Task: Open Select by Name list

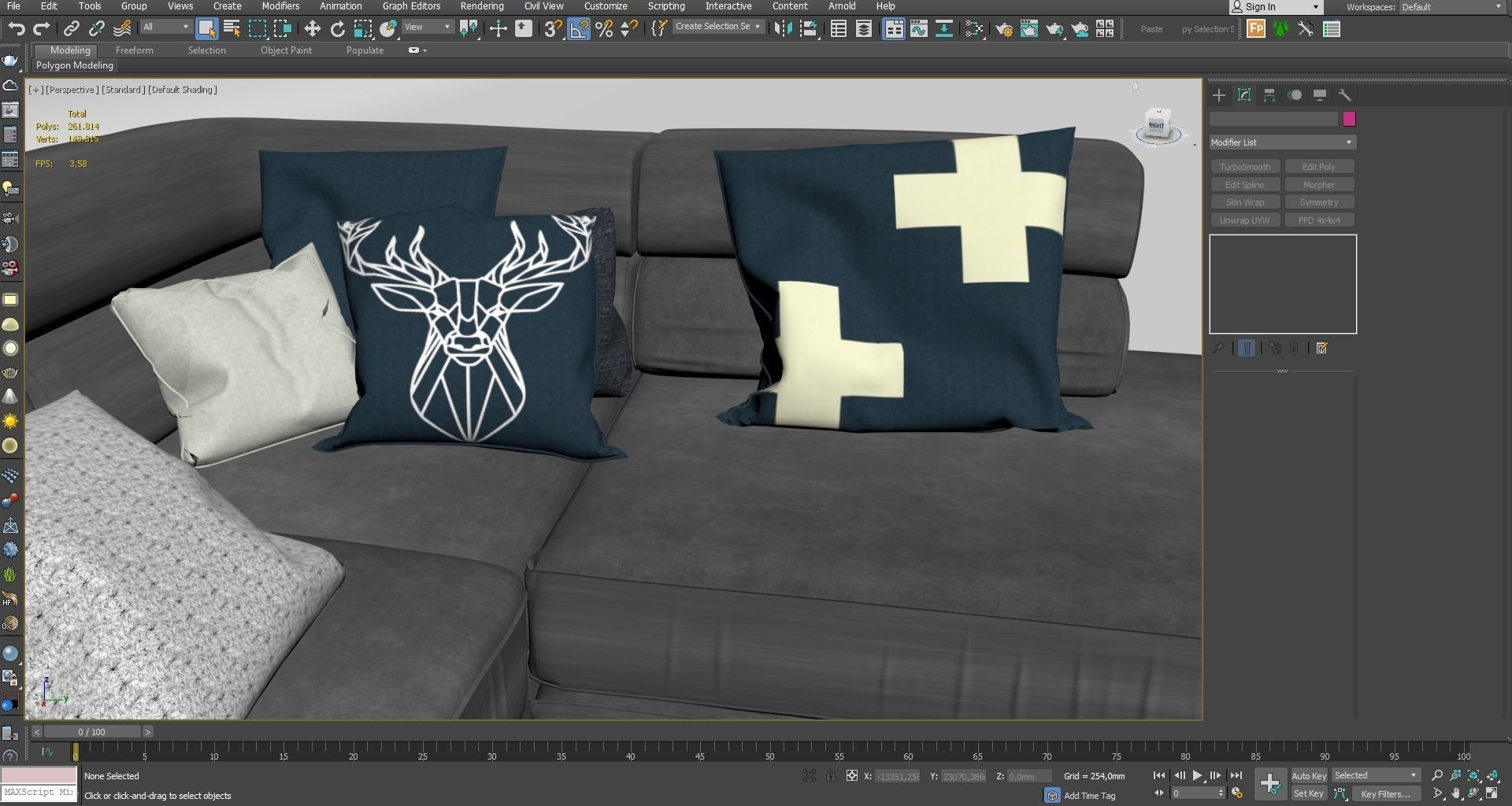Action: pos(232,29)
